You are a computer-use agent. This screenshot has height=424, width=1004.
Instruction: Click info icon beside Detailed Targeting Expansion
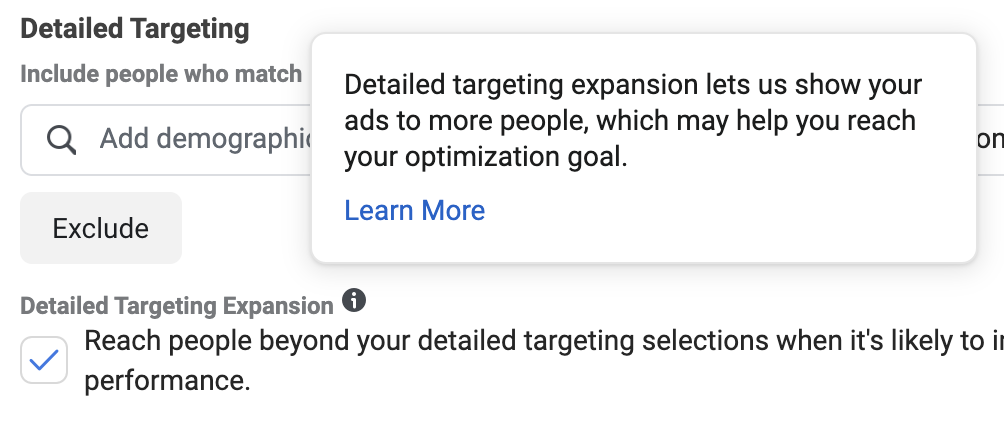(353, 300)
